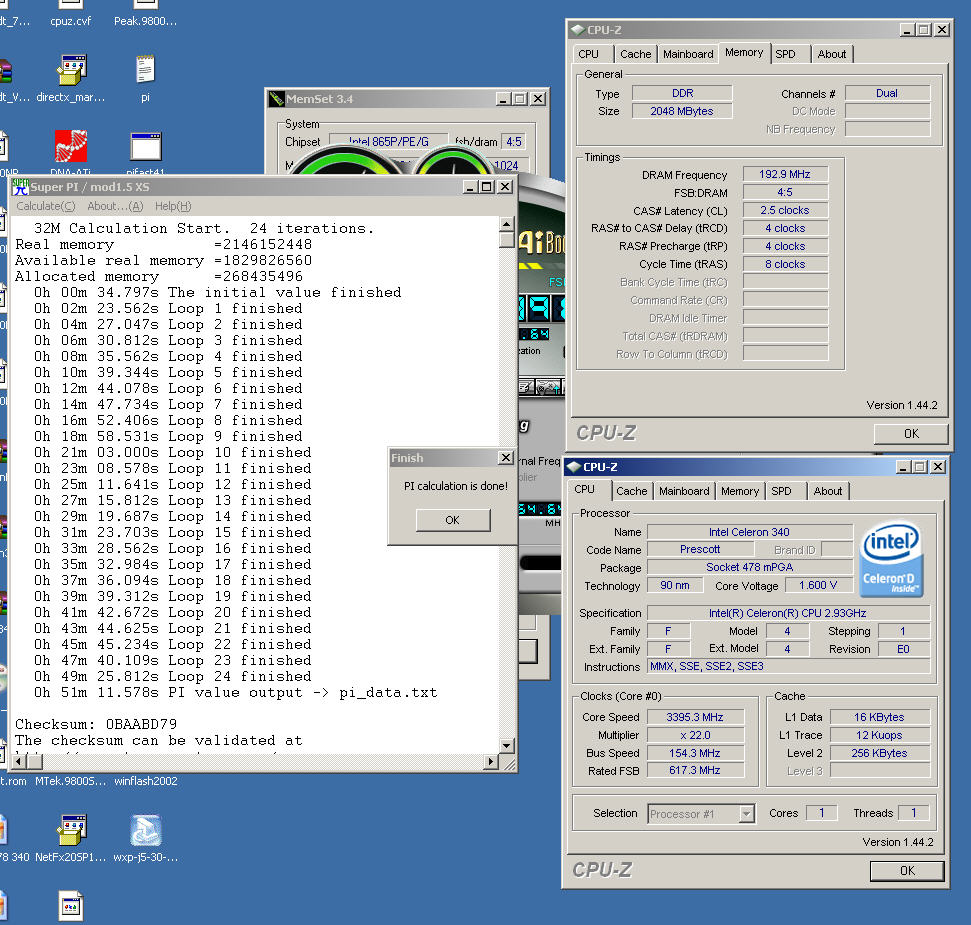
Task: Click Super PI vertical scrollbar down arrow
Action: coord(507,745)
